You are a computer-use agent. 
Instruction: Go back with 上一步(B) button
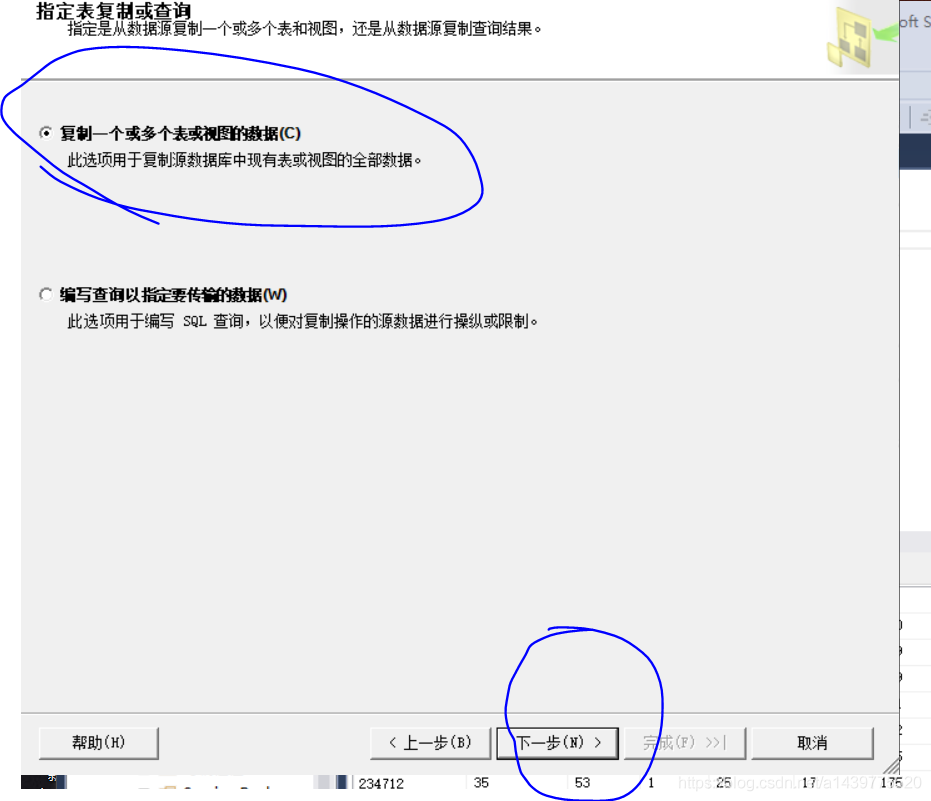pos(430,743)
